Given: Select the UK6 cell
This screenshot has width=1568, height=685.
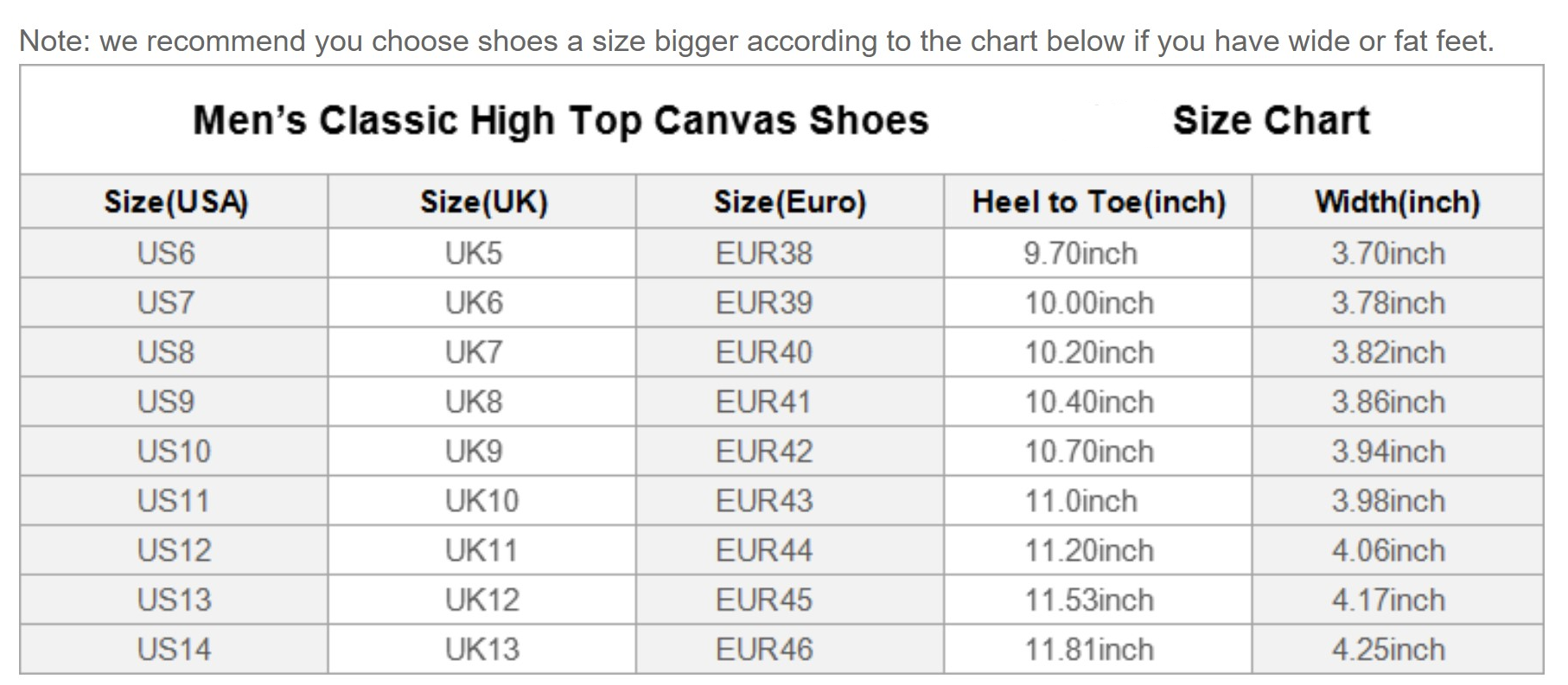Looking at the screenshot, I should pos(474,303).
